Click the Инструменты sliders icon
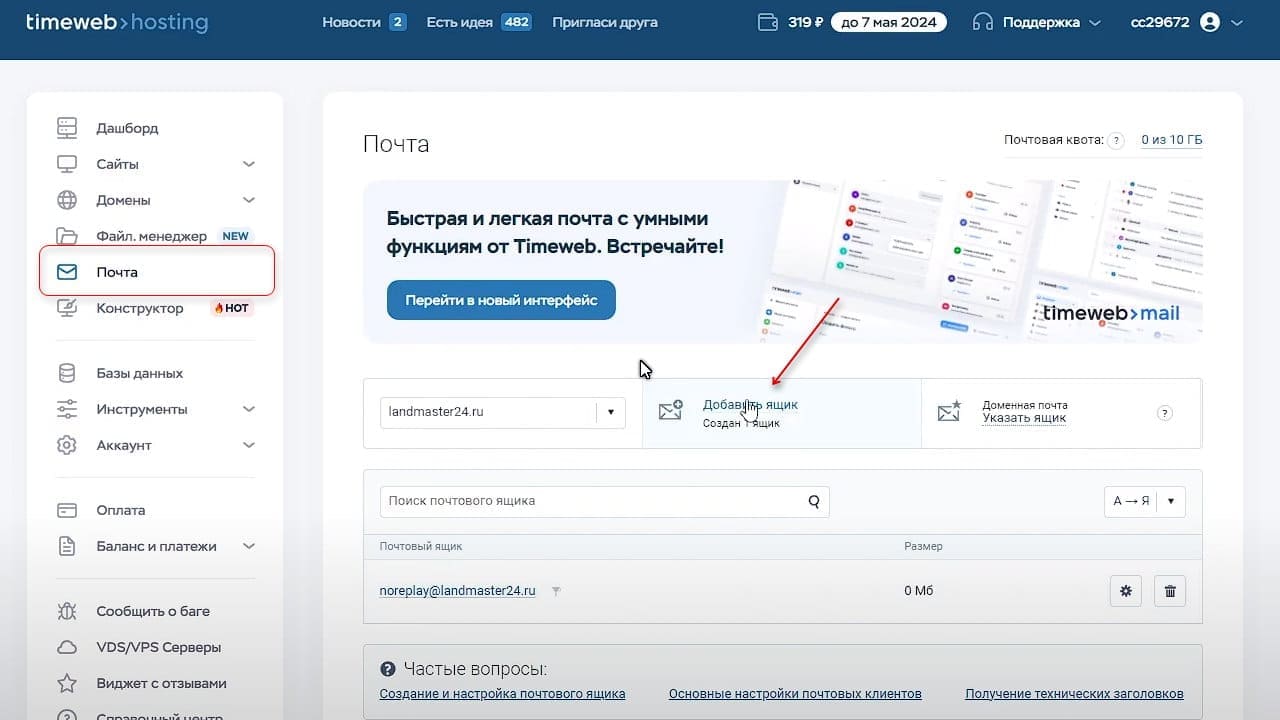 coord(67,409)
